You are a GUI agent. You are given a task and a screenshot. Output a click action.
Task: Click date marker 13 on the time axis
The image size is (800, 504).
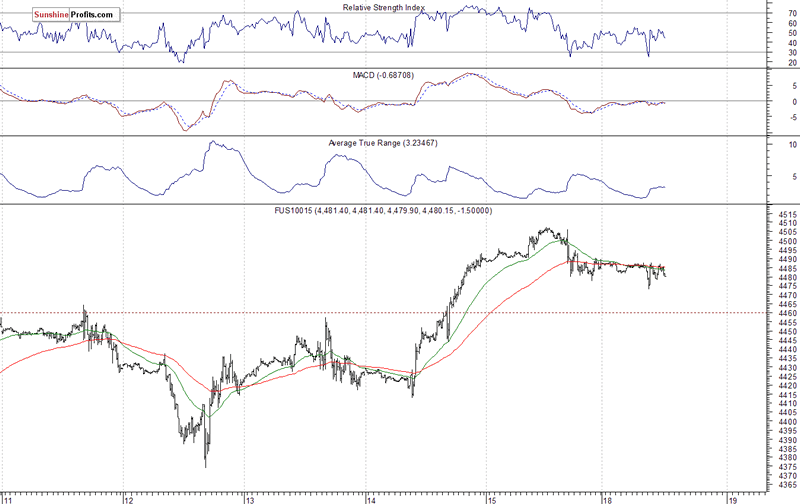[x=250, y=499]
